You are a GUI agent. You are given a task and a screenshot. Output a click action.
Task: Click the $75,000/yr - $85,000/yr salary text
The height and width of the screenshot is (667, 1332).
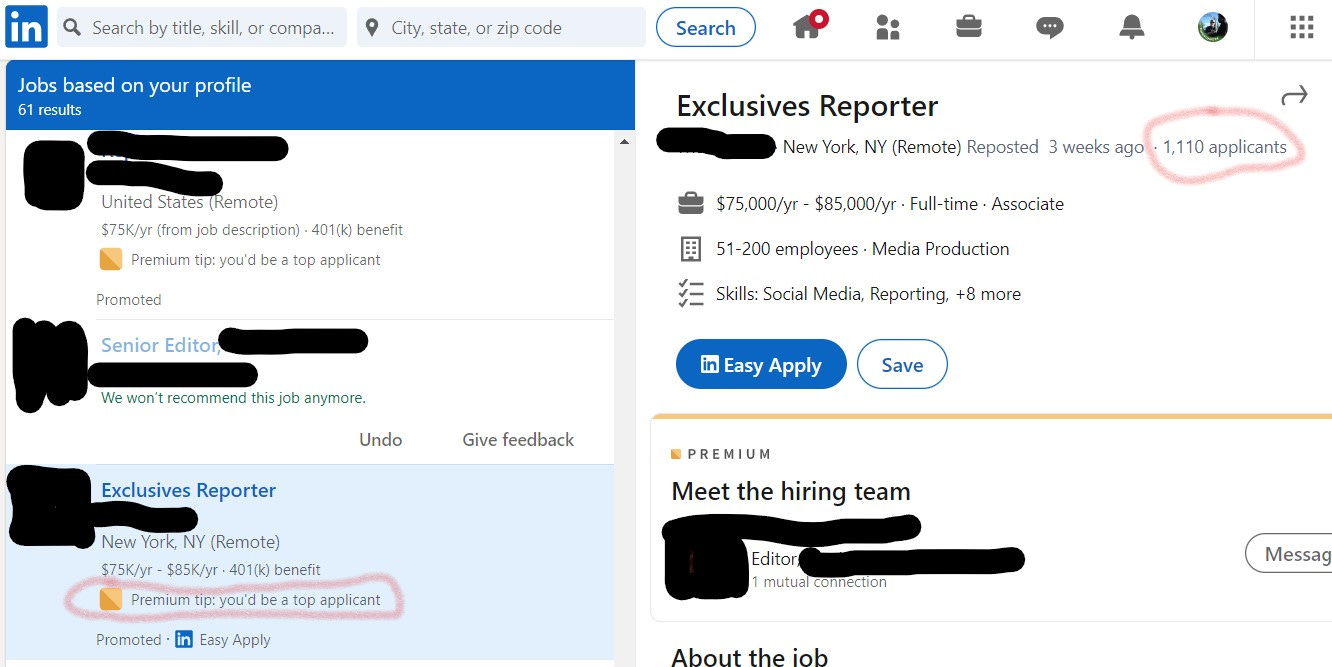click(x=806, y=204)
